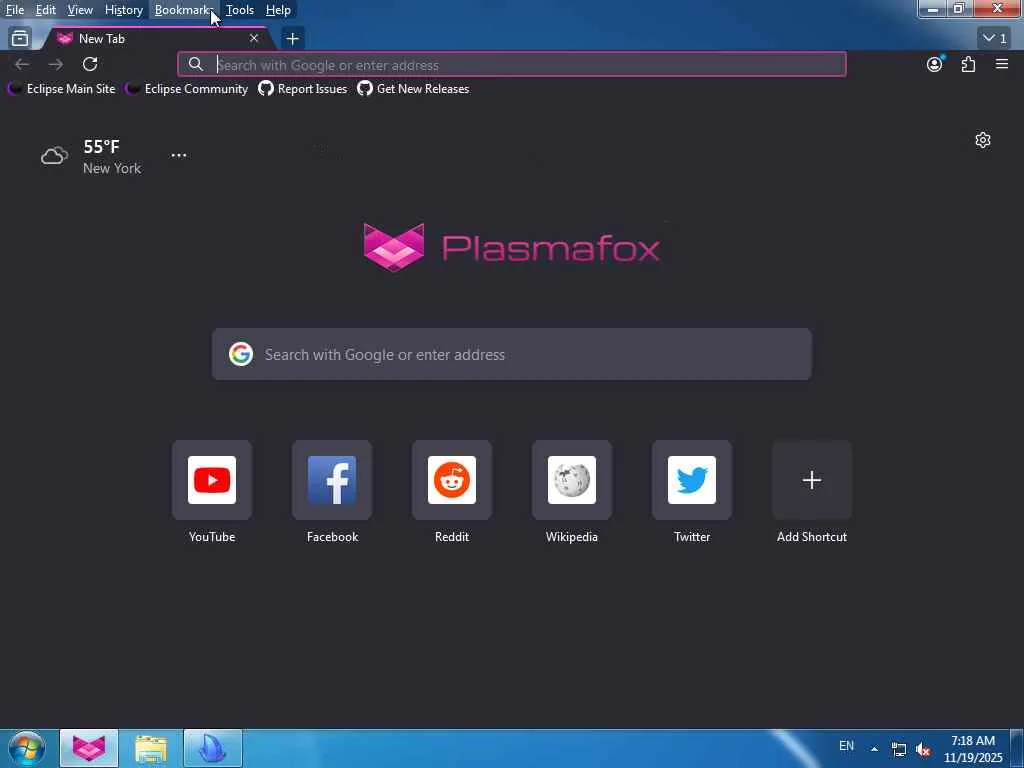Open Report Issues bookmark
Image resolution: width=1024 pixels, height=768 pixels.
coord(303,89)
